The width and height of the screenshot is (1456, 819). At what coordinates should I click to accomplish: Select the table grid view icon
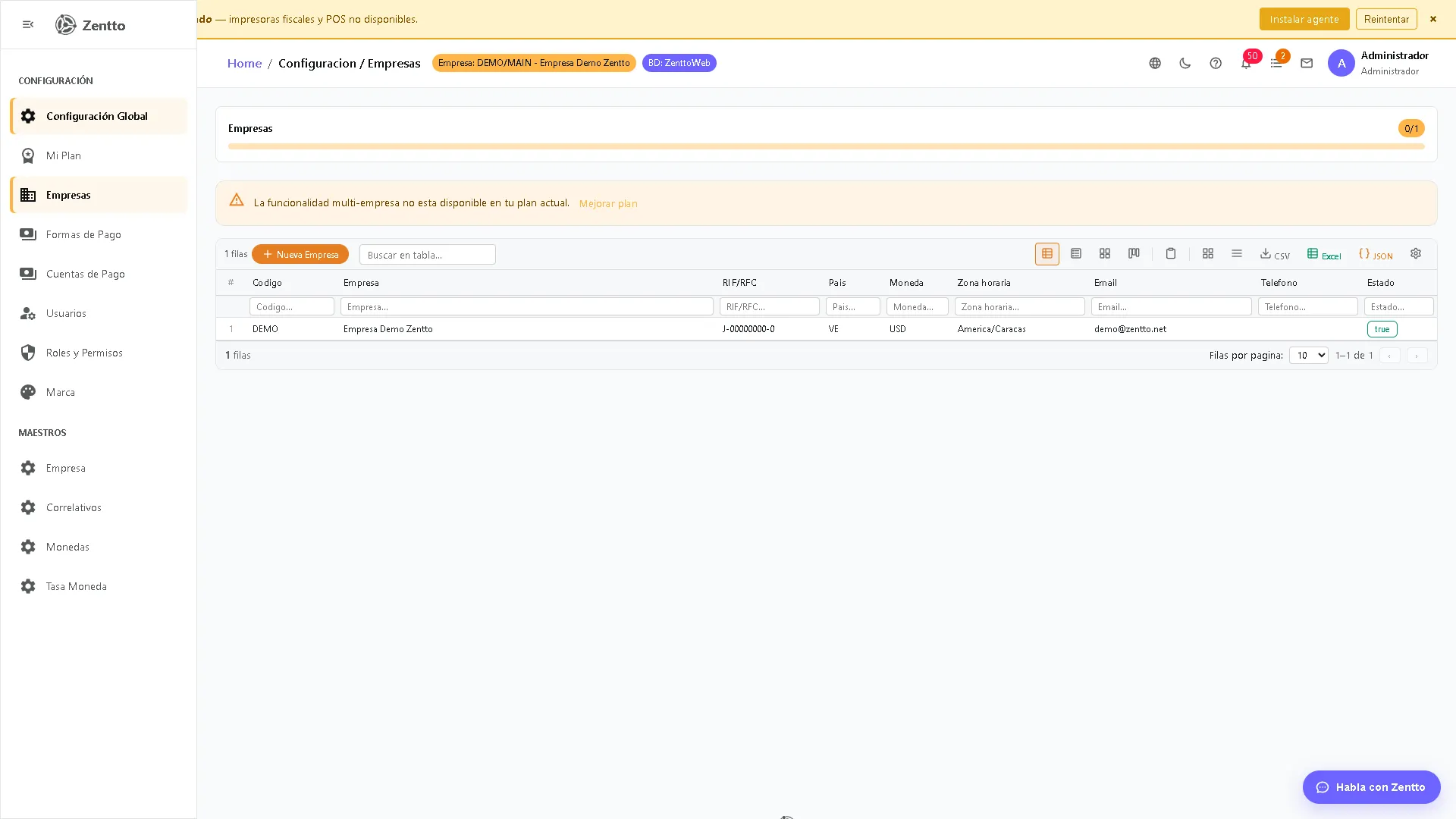click(1047, 254)
